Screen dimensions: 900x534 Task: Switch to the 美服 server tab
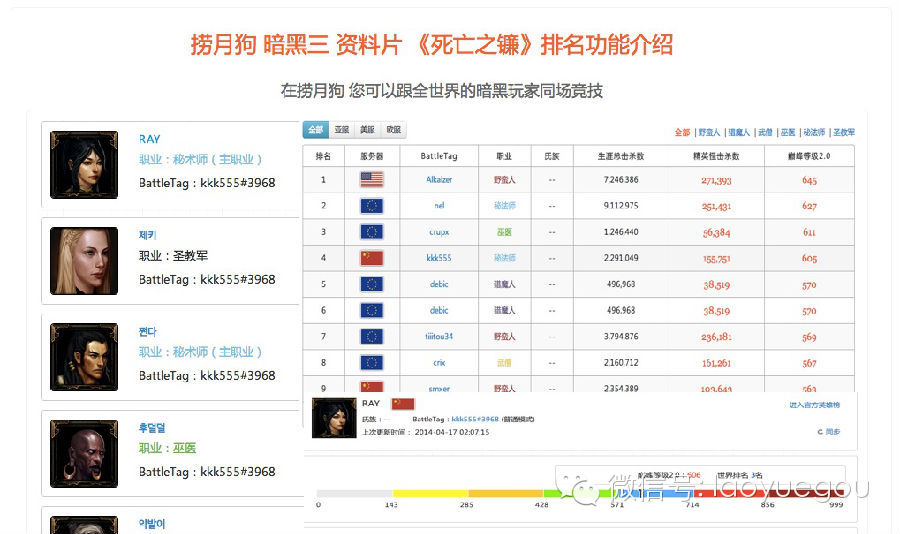tap(367, 130)
